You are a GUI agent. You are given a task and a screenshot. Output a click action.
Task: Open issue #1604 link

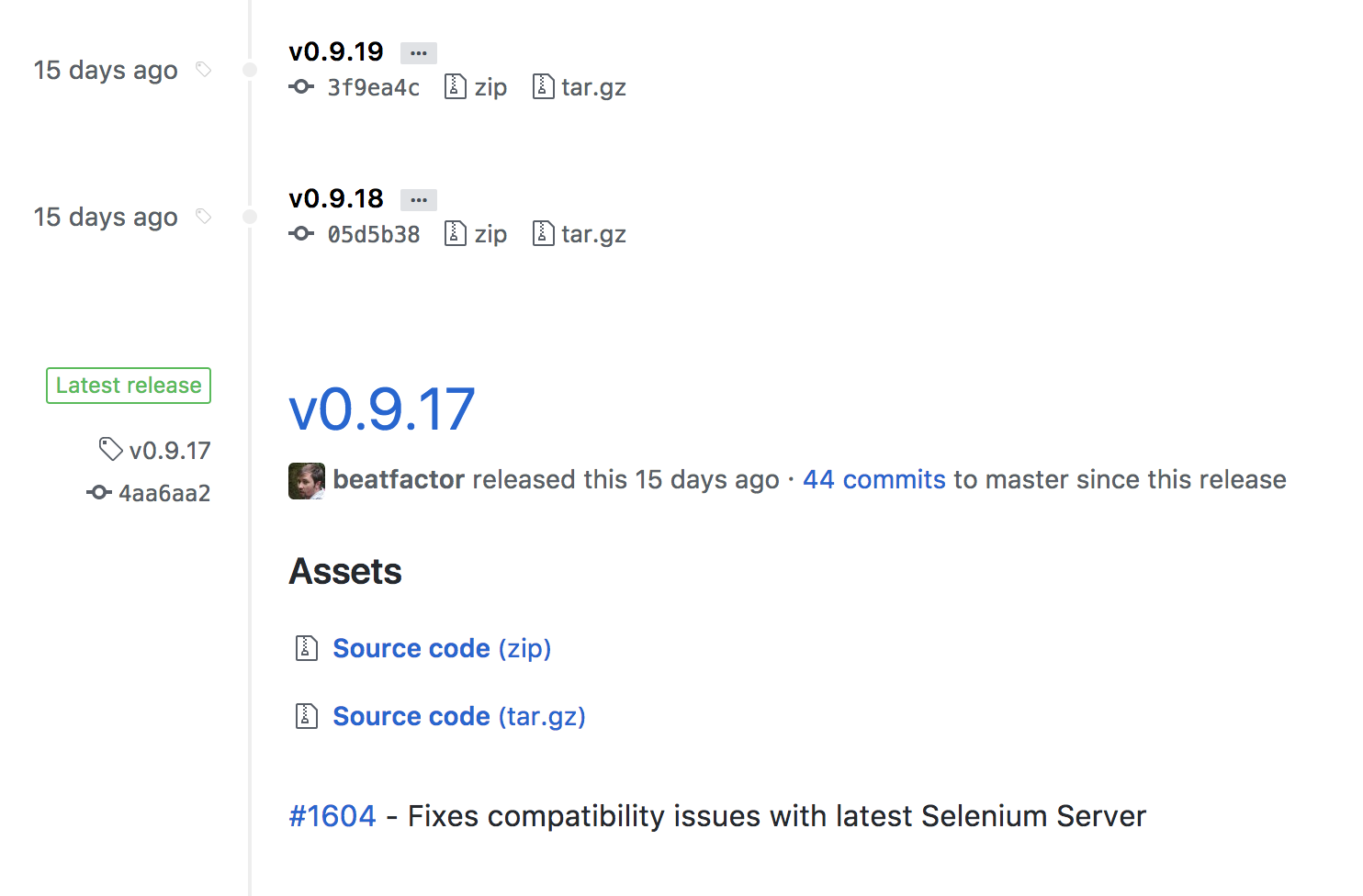pyautogui.click(x=332, y=816)
